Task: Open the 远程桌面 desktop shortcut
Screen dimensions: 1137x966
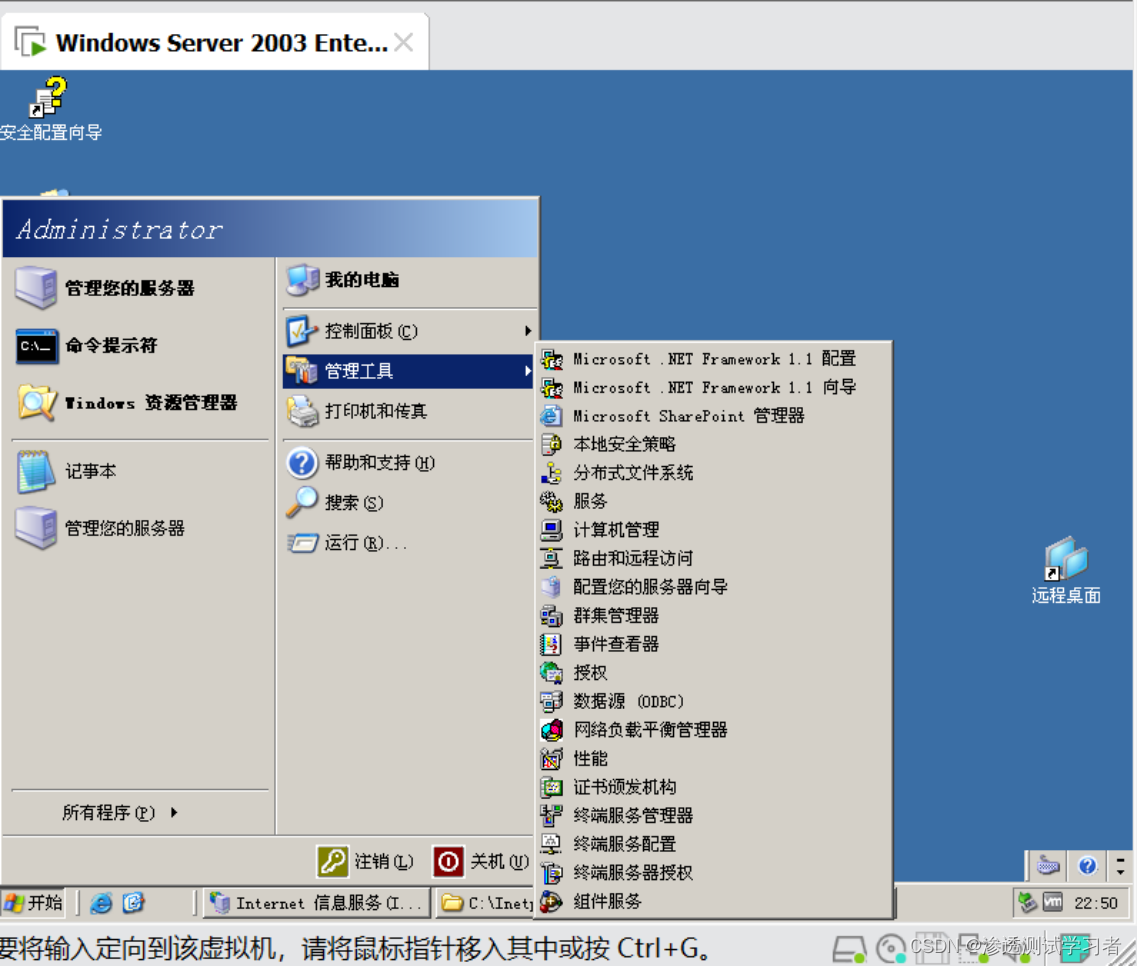Action: pos(1066,571)
